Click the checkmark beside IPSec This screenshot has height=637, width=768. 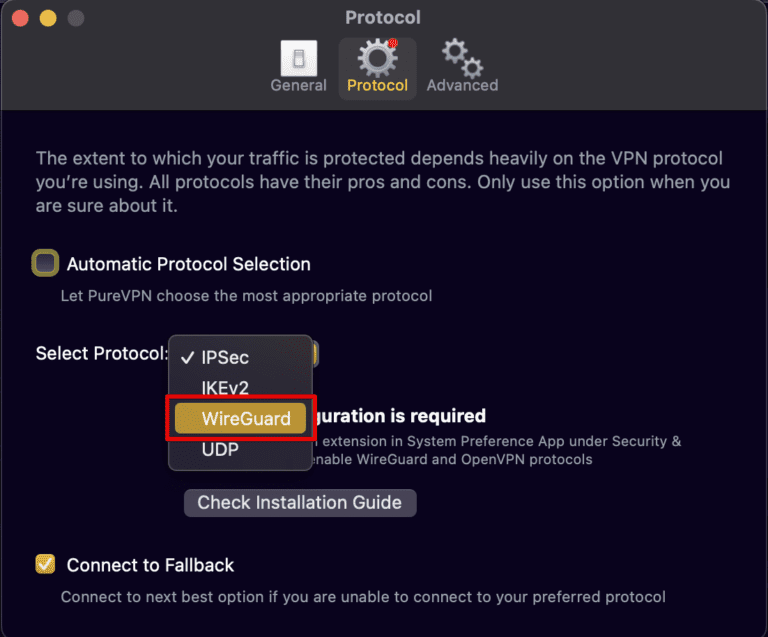[x=187, y=358]
